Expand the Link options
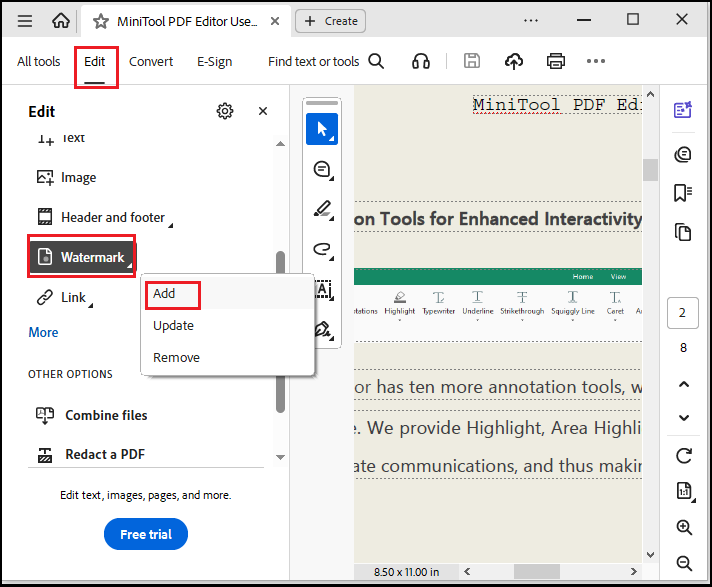Screen dimensions: 712x587 coord(65,298)
